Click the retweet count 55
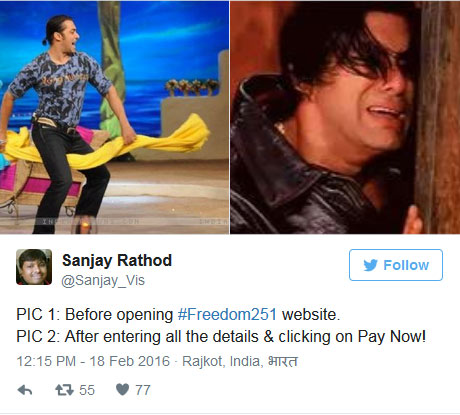460x415 pixels. point(87,390)
